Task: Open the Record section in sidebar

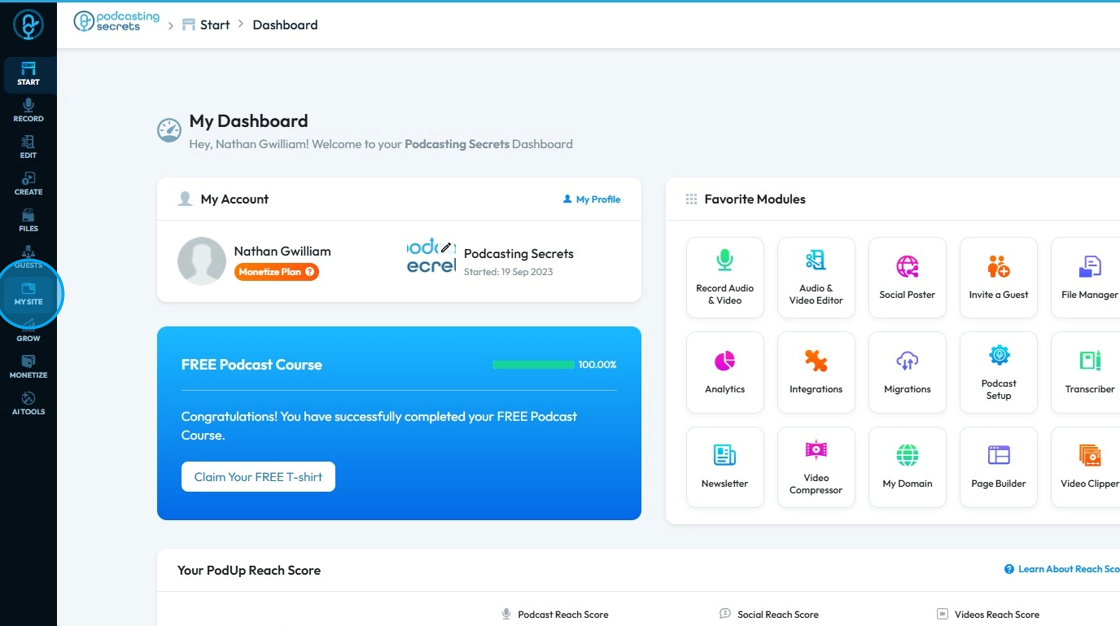Action: pyautogui.click(x=28, y=111)
